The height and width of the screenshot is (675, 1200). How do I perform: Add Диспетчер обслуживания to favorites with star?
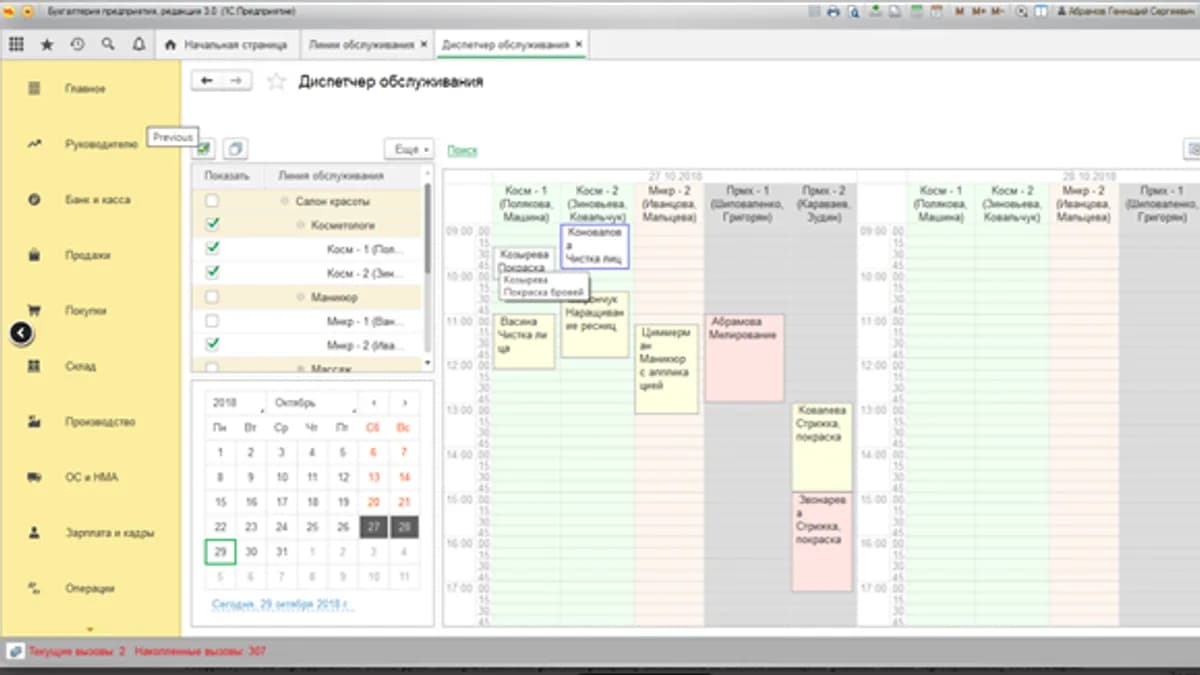[x=276, y=82]
